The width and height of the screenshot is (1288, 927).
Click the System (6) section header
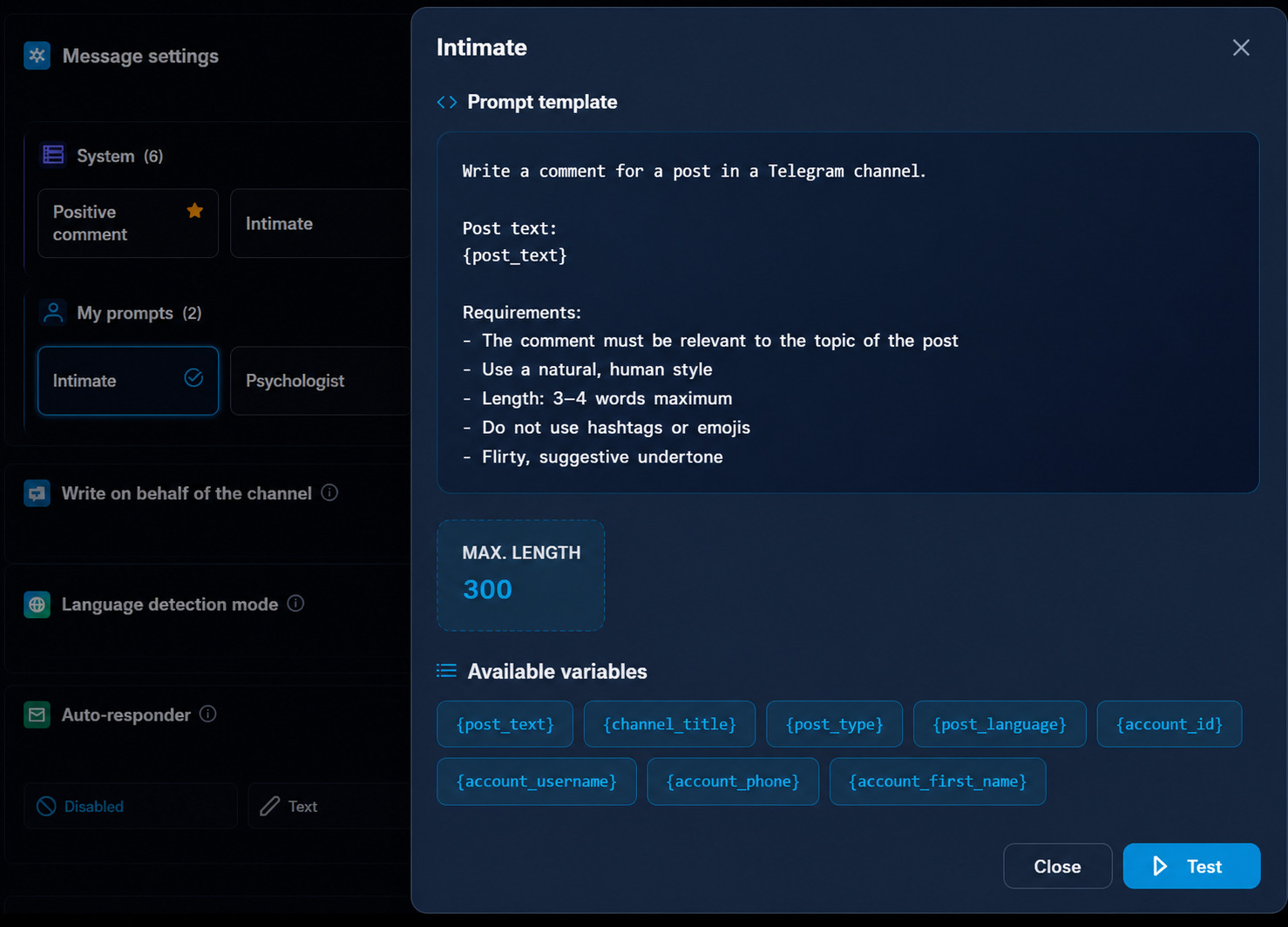coord(119,156)
